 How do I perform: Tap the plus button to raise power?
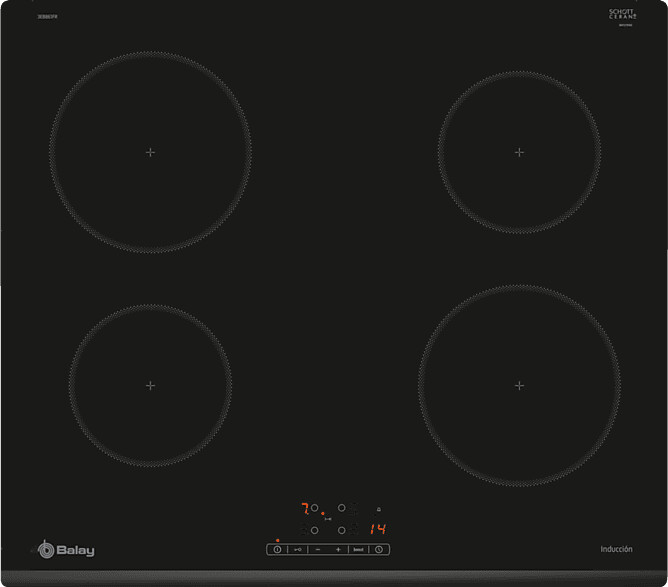pos(338,549)
